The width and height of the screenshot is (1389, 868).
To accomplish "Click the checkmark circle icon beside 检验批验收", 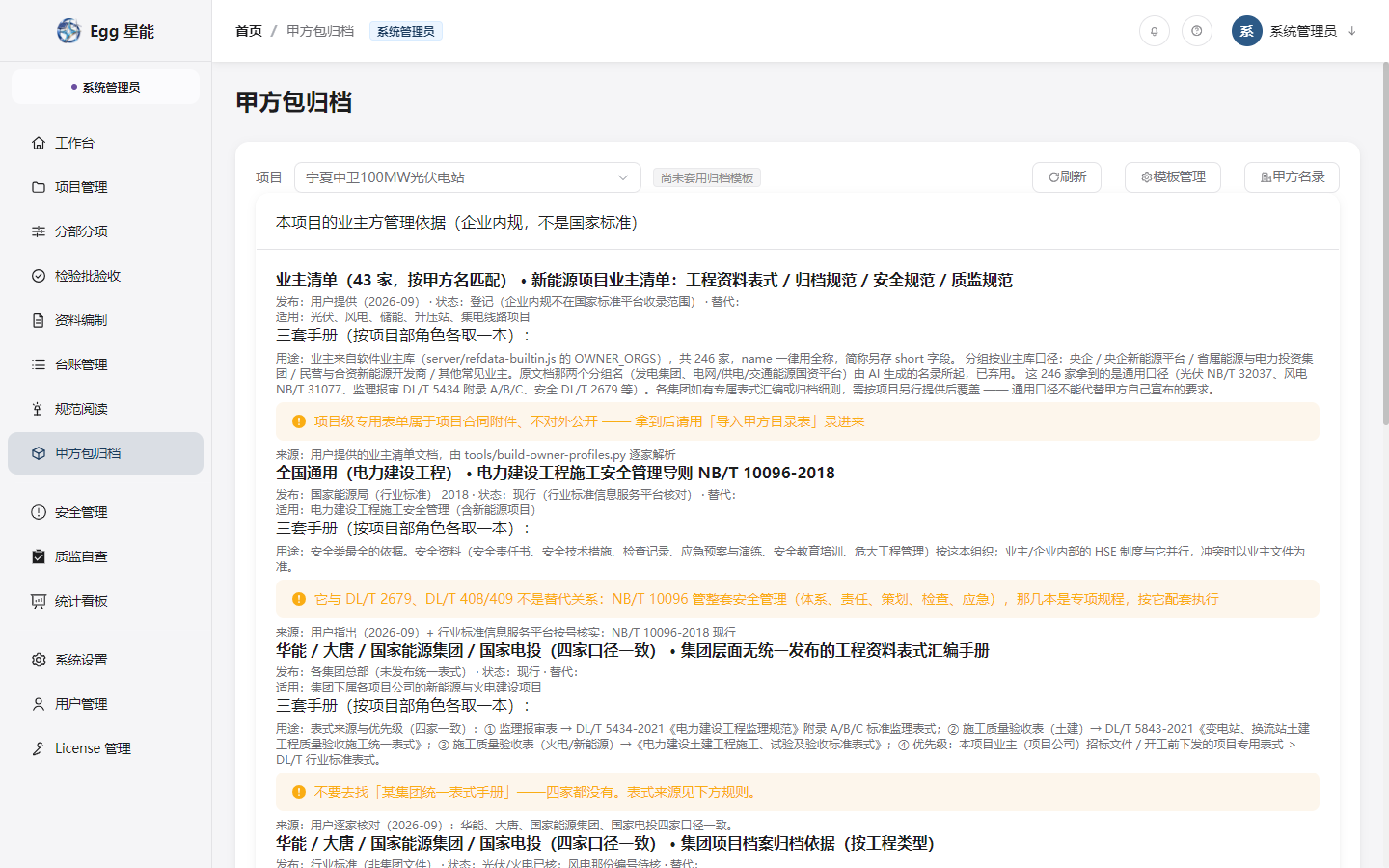I will (39, 276).
